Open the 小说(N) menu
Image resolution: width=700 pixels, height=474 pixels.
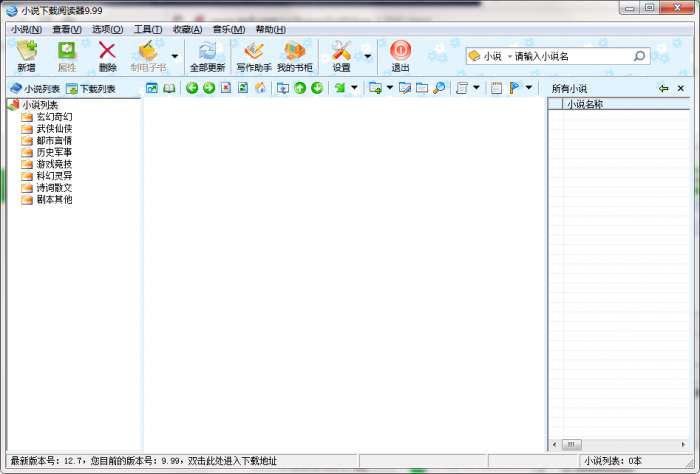click(x=26, y=29)
